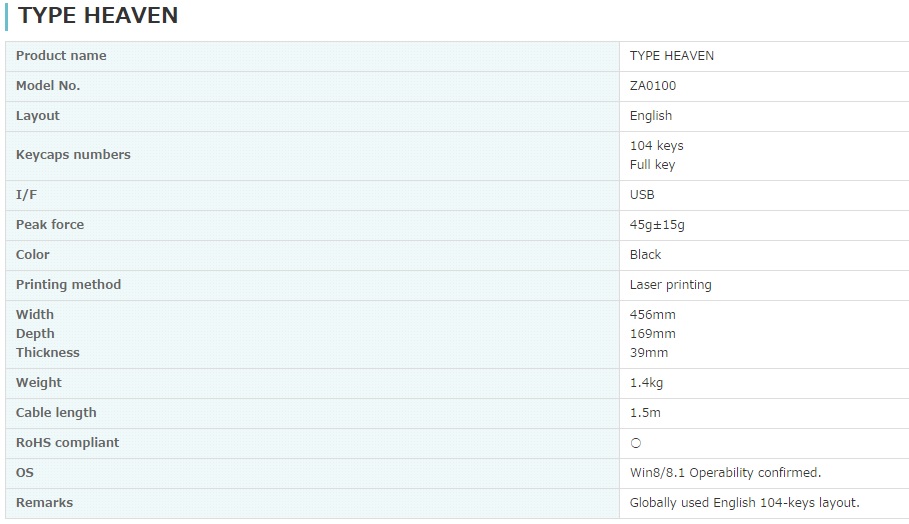The width and height of the screenshot is (909, 524).
Task: Click the 'I/F' row label
Action: pyautogui.click(x=26, y=195)
